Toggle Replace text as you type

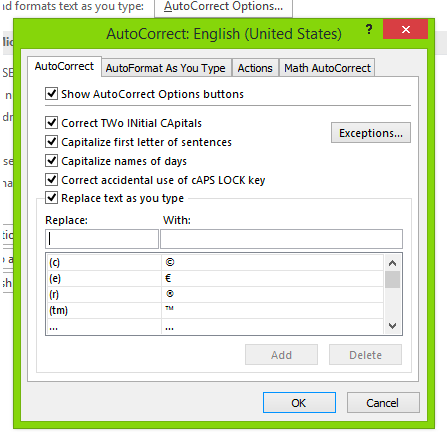[x=51, y=198]
